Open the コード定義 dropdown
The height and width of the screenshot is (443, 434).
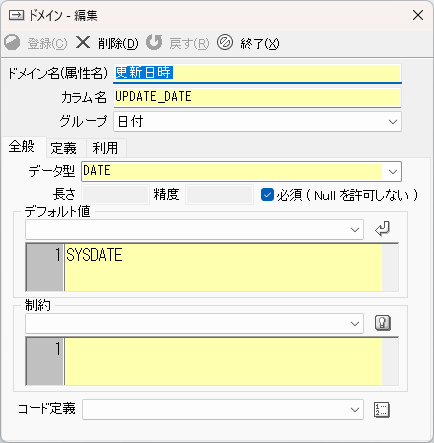click(x=223, y=410)
